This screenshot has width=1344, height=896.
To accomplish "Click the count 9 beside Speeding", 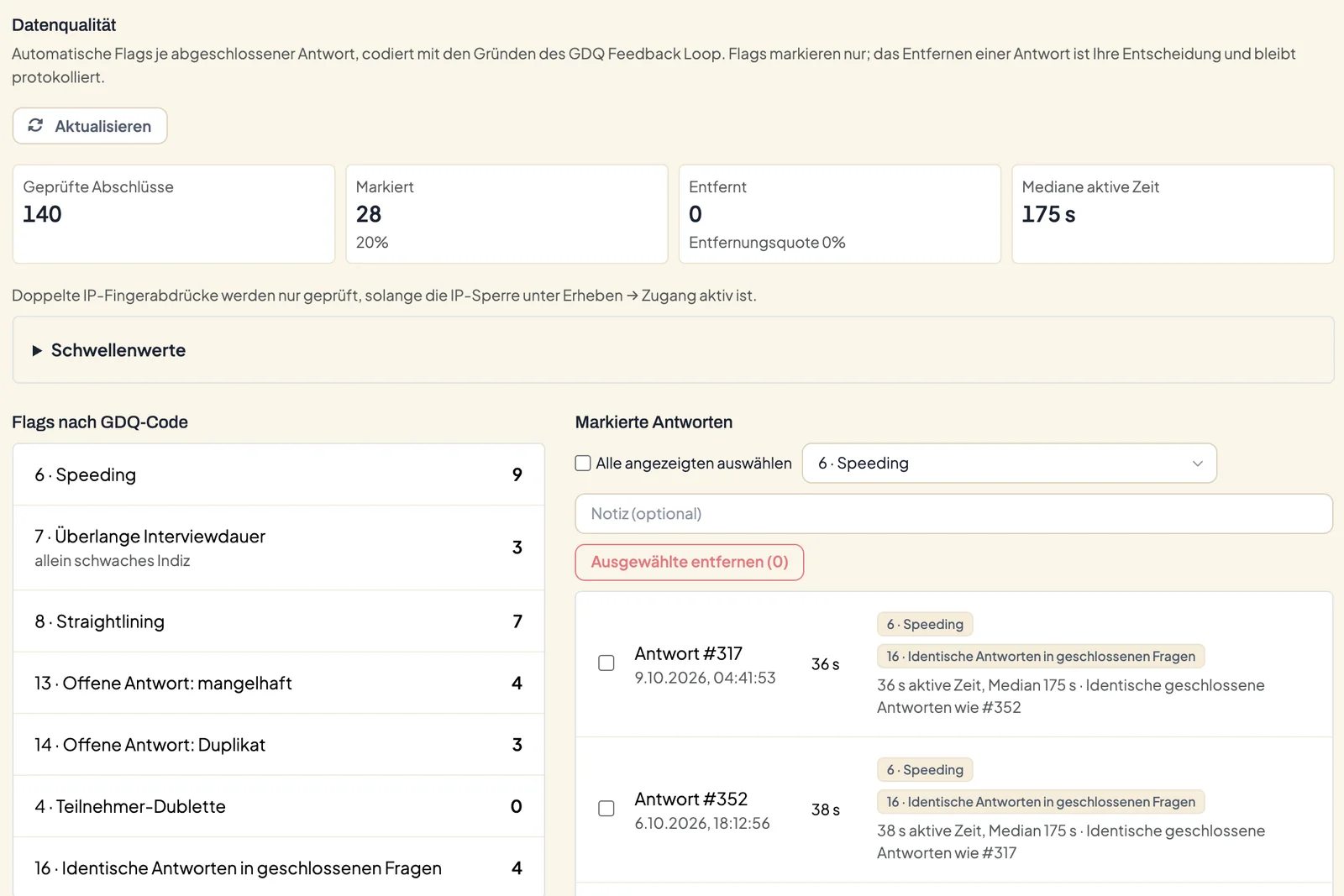I will pos(517,474).
